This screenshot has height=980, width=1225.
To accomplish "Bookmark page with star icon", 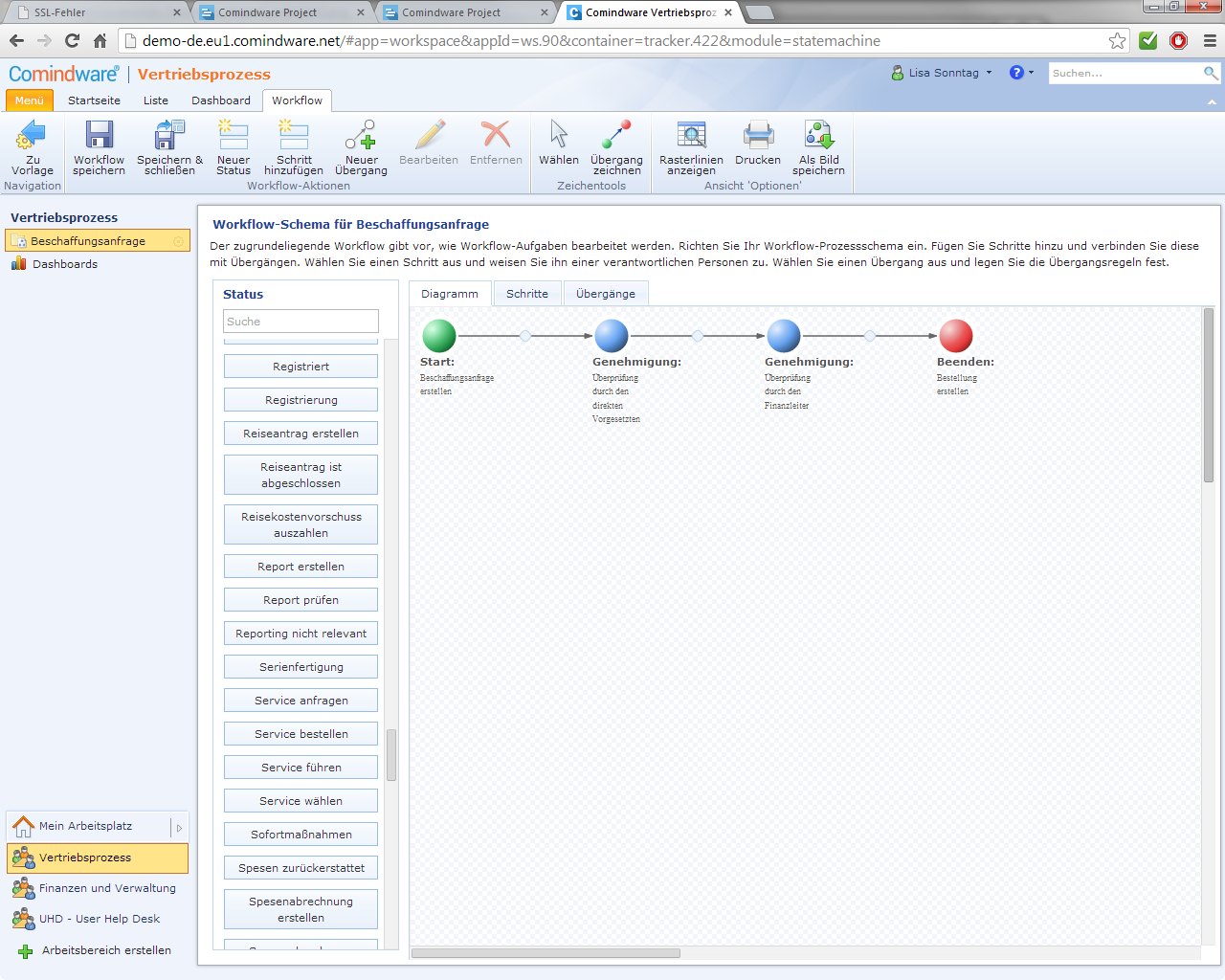I will [1117, 40].
